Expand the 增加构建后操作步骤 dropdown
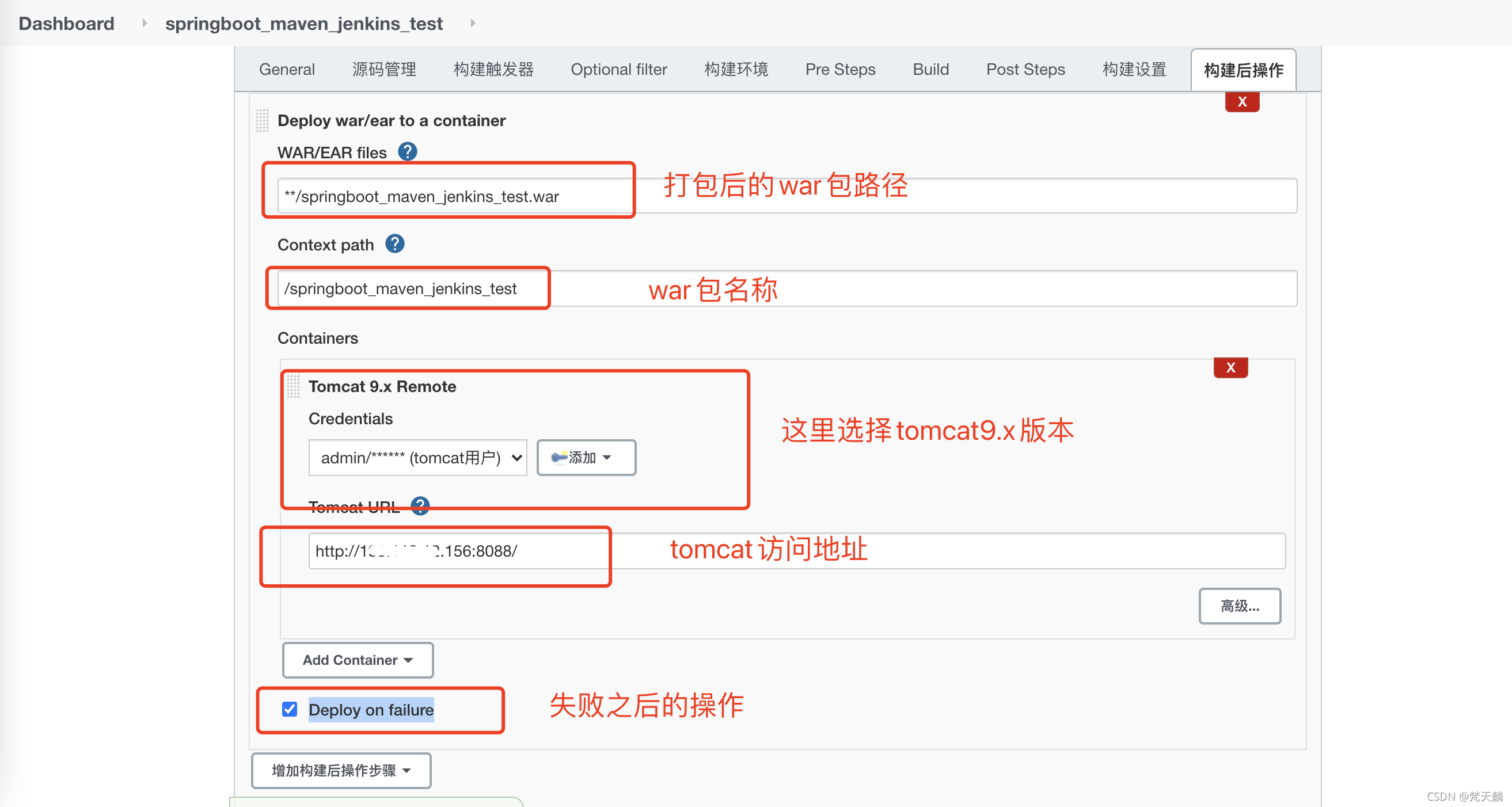The image size is (1512, 807). tap(339, 768)
